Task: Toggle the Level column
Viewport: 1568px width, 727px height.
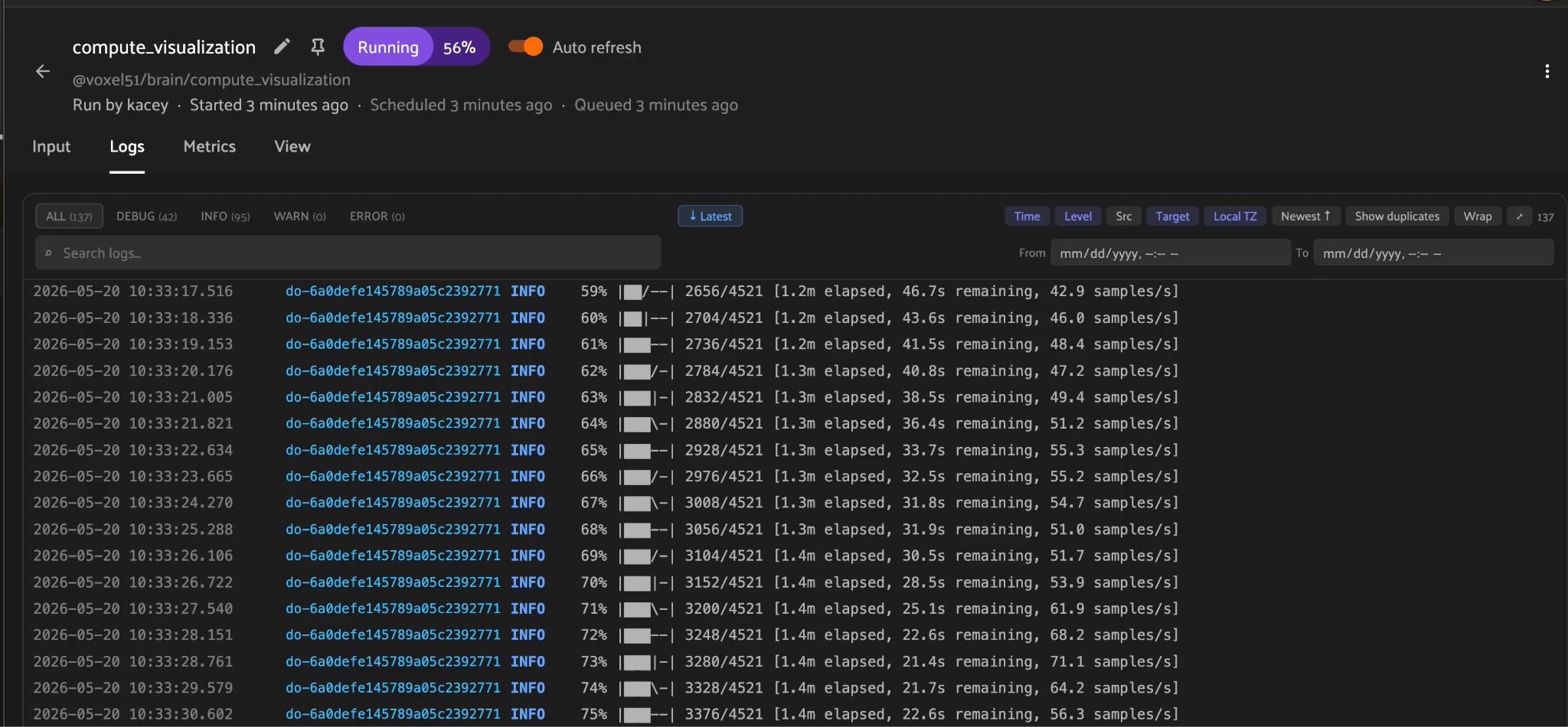Action: click(x=1077, y=217)
